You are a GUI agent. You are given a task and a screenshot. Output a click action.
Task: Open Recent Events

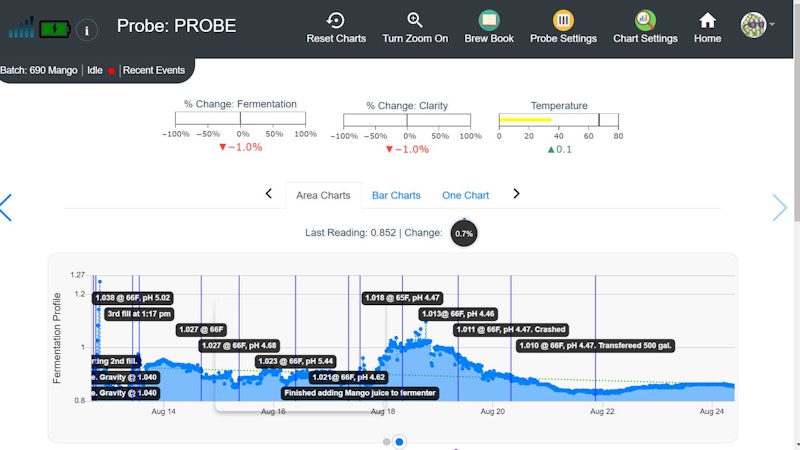[x=154, y=71]
